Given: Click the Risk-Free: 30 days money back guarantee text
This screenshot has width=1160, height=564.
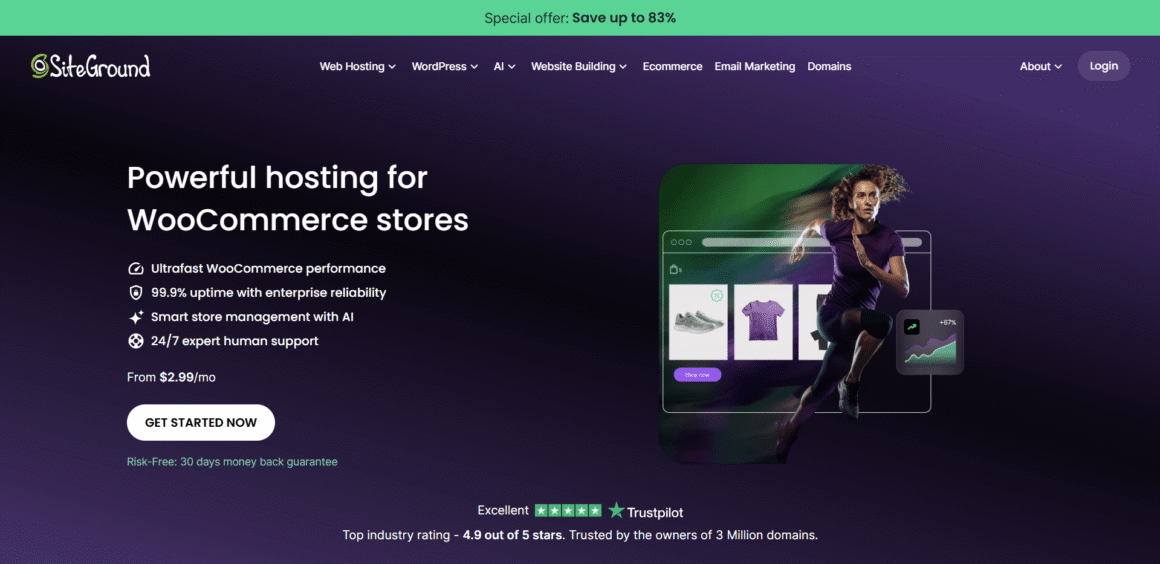Looking at the screenshot, I should pos(232,462).
